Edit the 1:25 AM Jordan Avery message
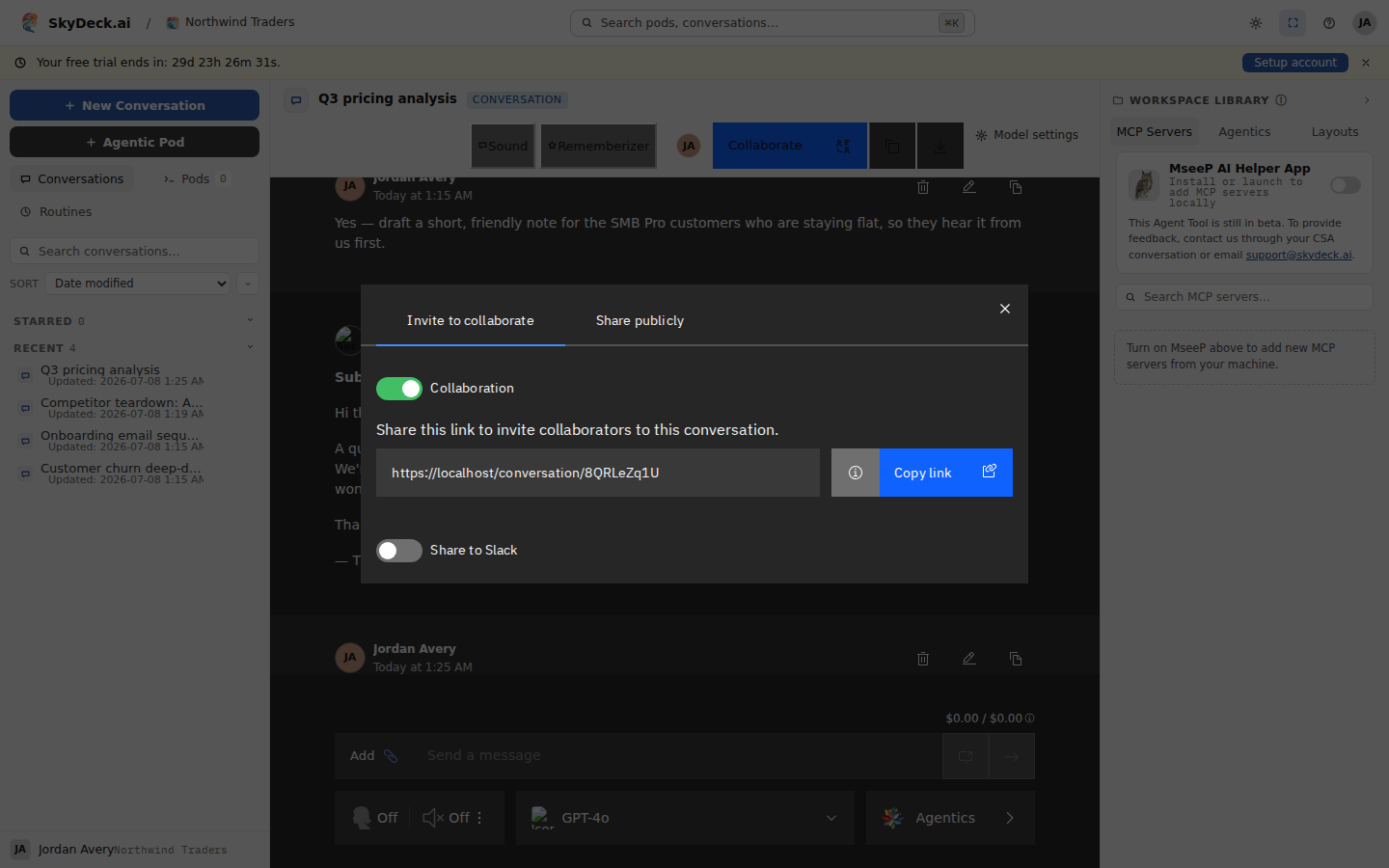1389x868 pixels. pos(969,659)
